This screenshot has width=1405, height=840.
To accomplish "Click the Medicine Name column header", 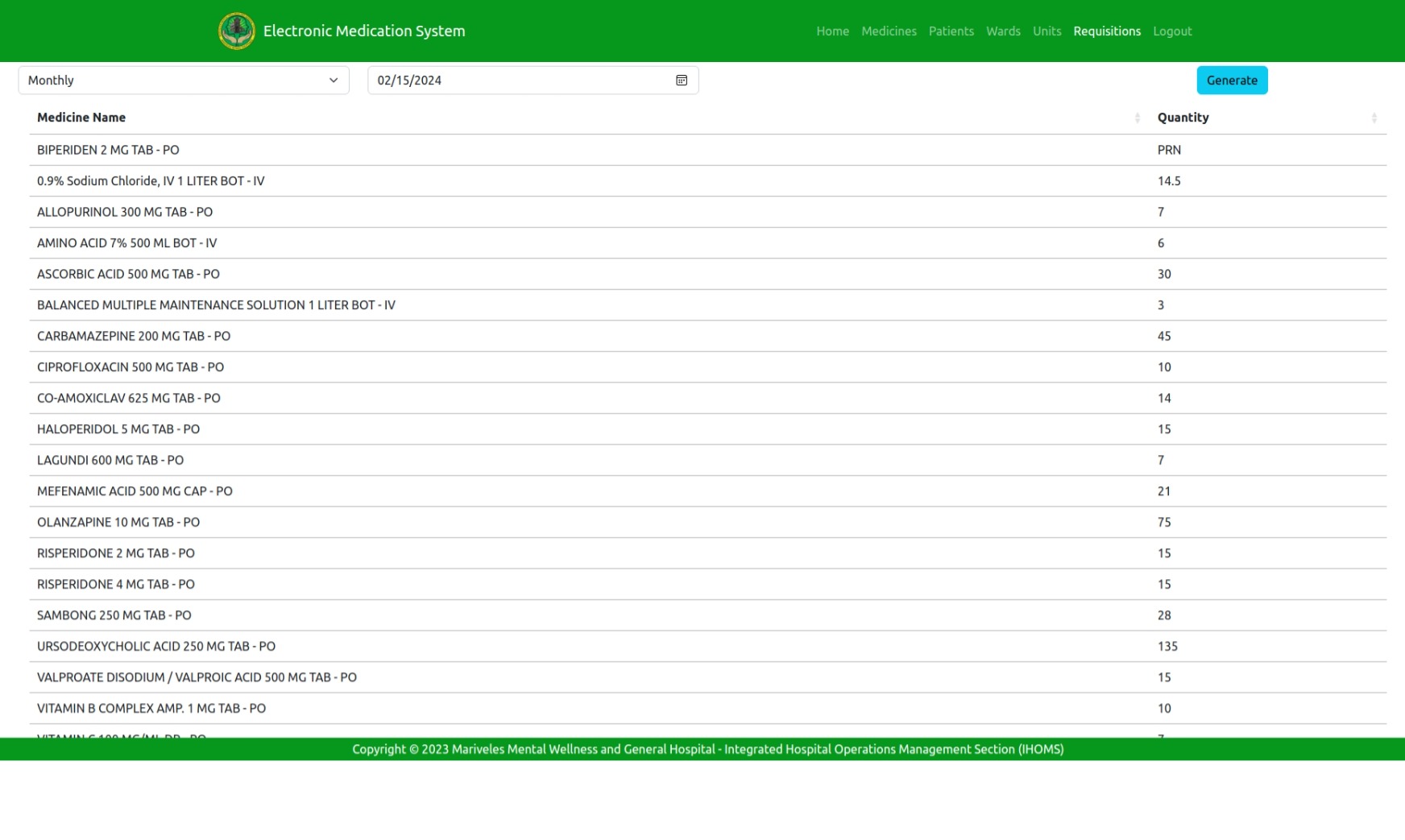I will [81, 118].
